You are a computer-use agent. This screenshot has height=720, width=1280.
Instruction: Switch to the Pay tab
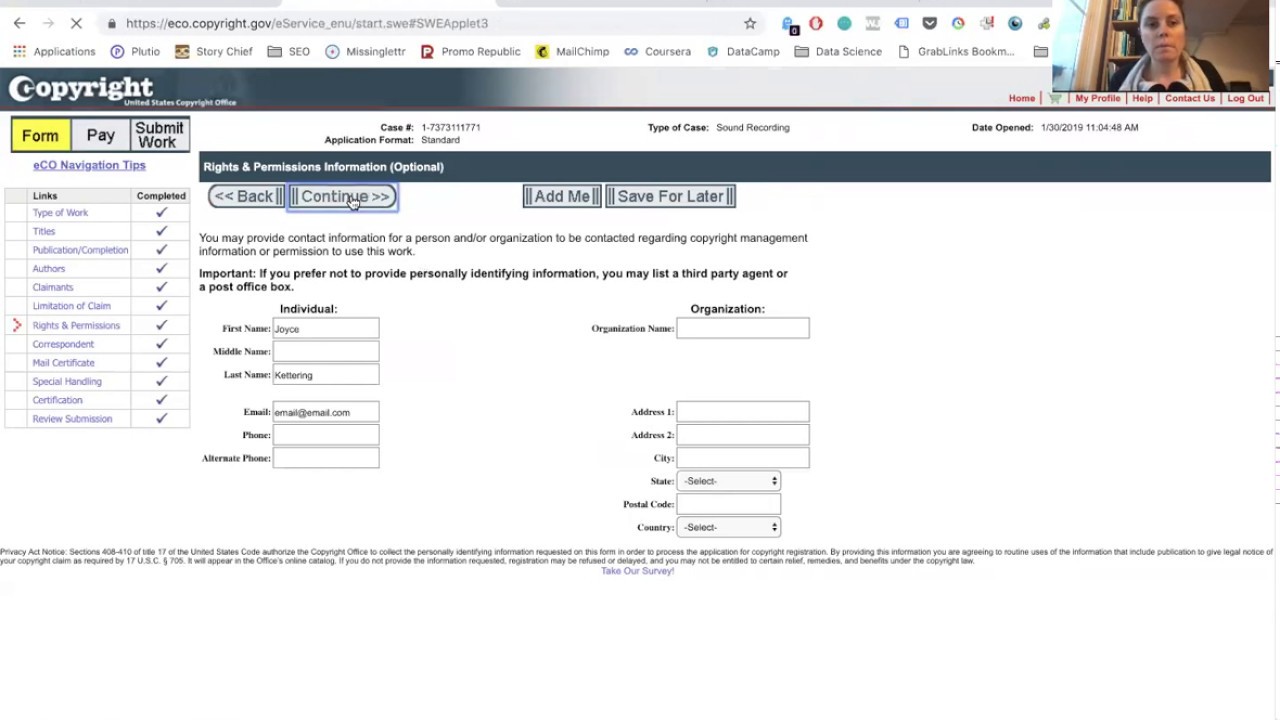100,135
